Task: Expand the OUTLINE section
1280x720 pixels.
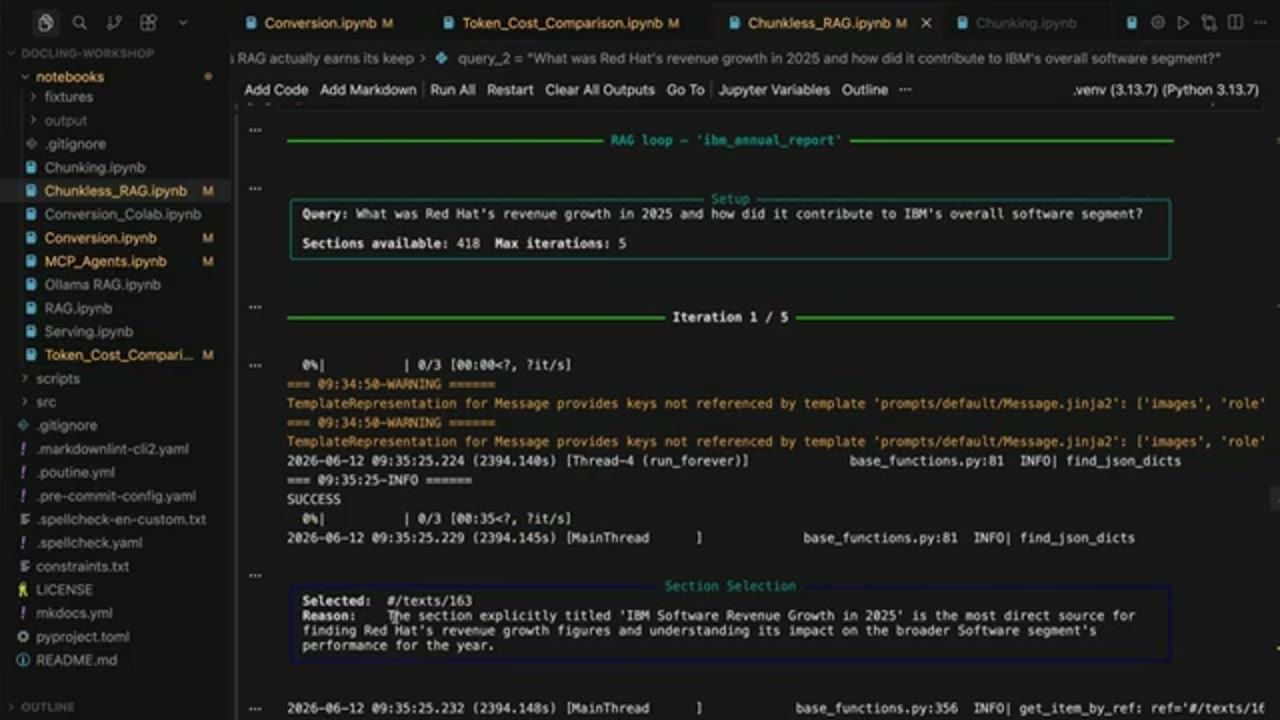Action: pyautogui.click(x=48, y=707)
